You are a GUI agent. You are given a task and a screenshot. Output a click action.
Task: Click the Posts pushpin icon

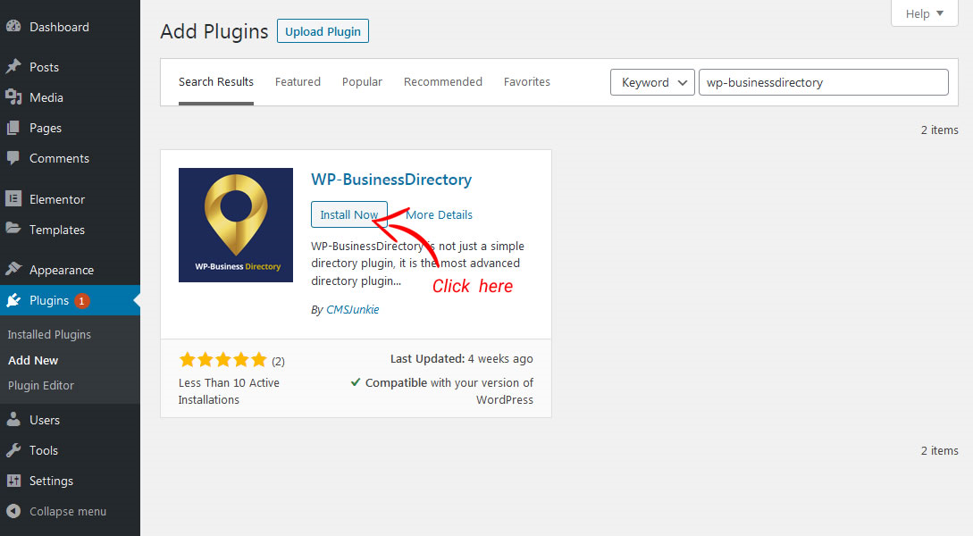[x=13, y=66]
